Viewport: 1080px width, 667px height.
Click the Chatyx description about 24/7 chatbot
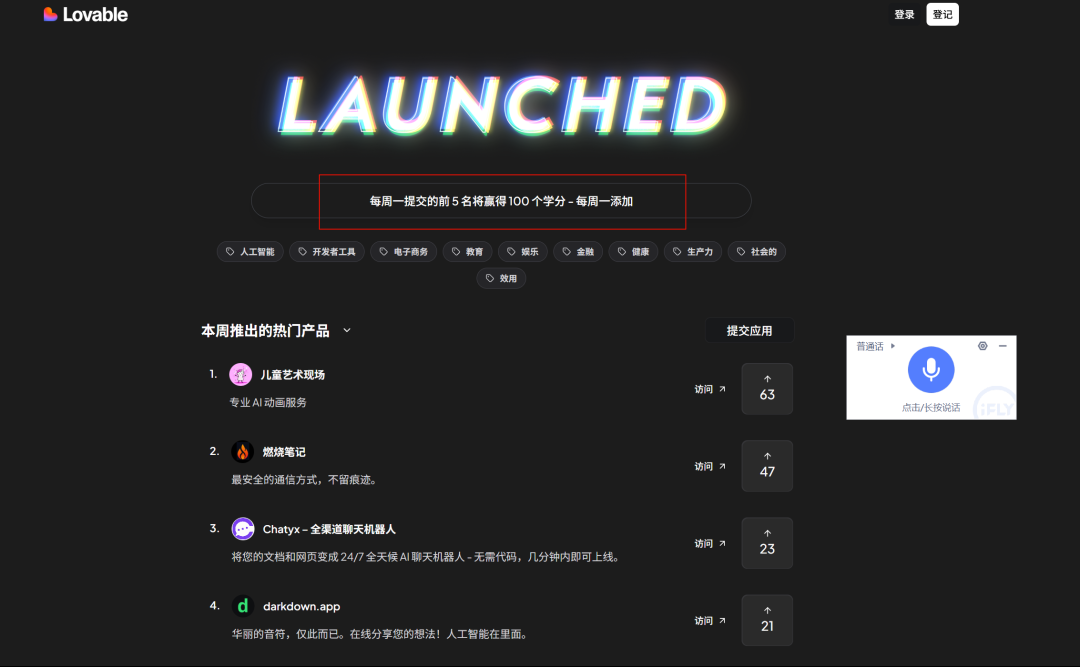pos(426,557)
